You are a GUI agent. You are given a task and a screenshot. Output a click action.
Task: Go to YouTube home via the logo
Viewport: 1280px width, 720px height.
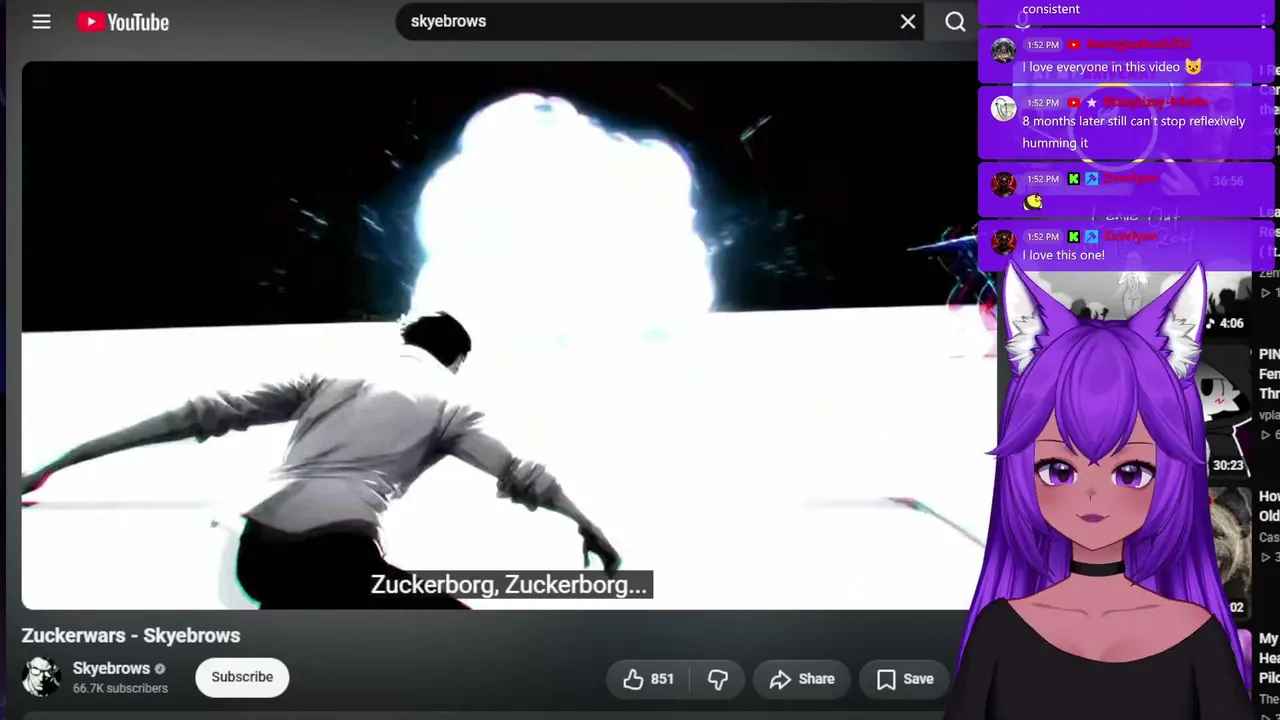tap(123, 21)
